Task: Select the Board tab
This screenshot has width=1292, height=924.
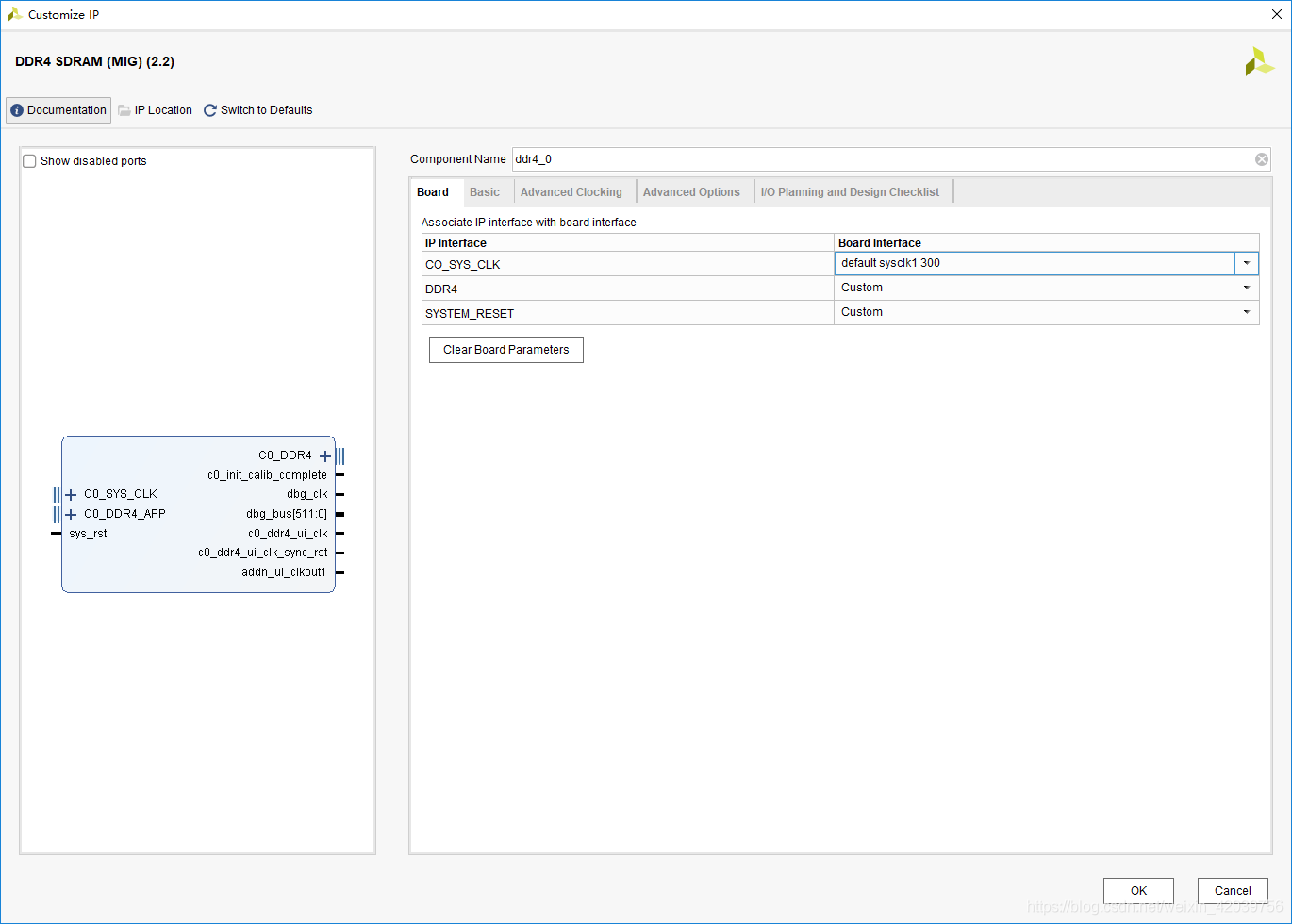Action: 433,192
